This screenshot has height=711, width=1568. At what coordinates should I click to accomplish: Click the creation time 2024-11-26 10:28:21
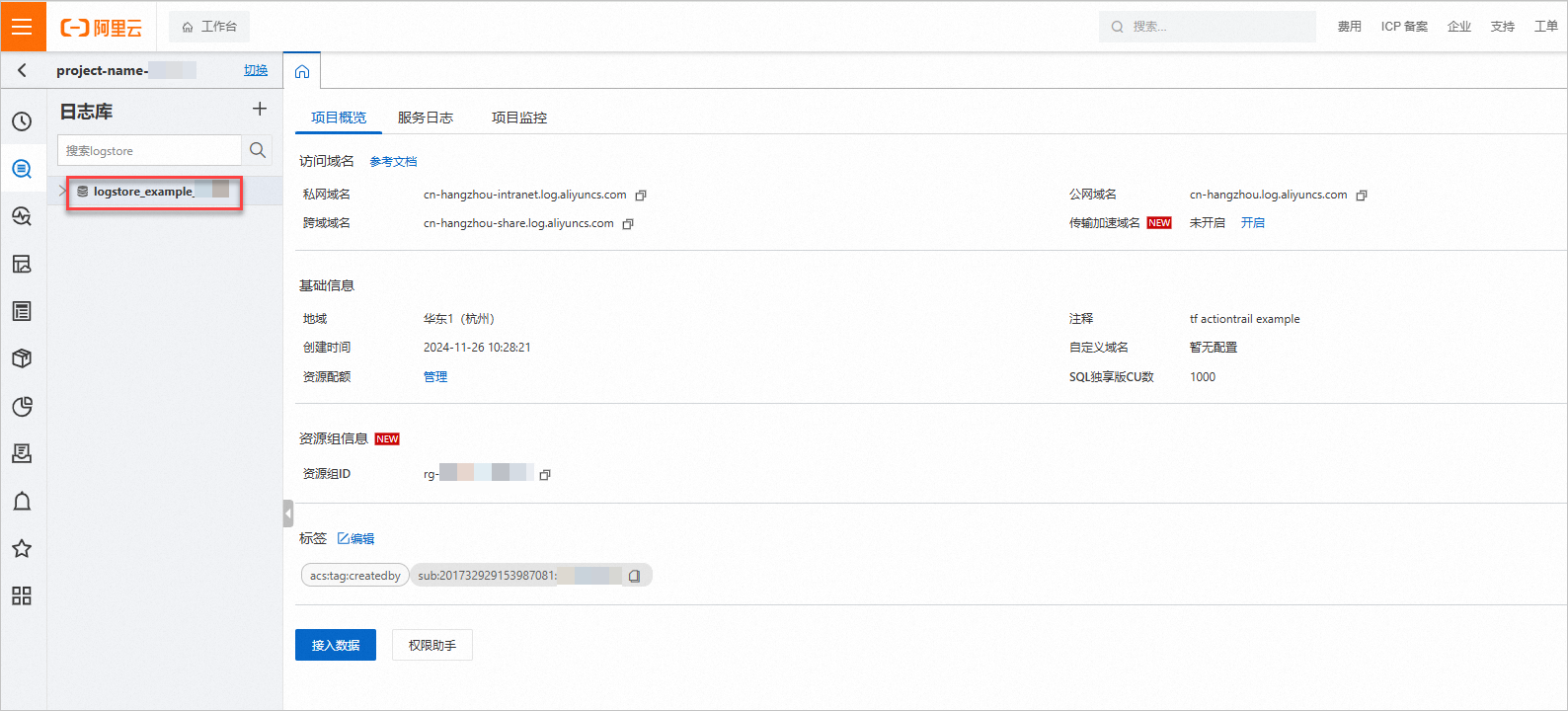point(477,348)
